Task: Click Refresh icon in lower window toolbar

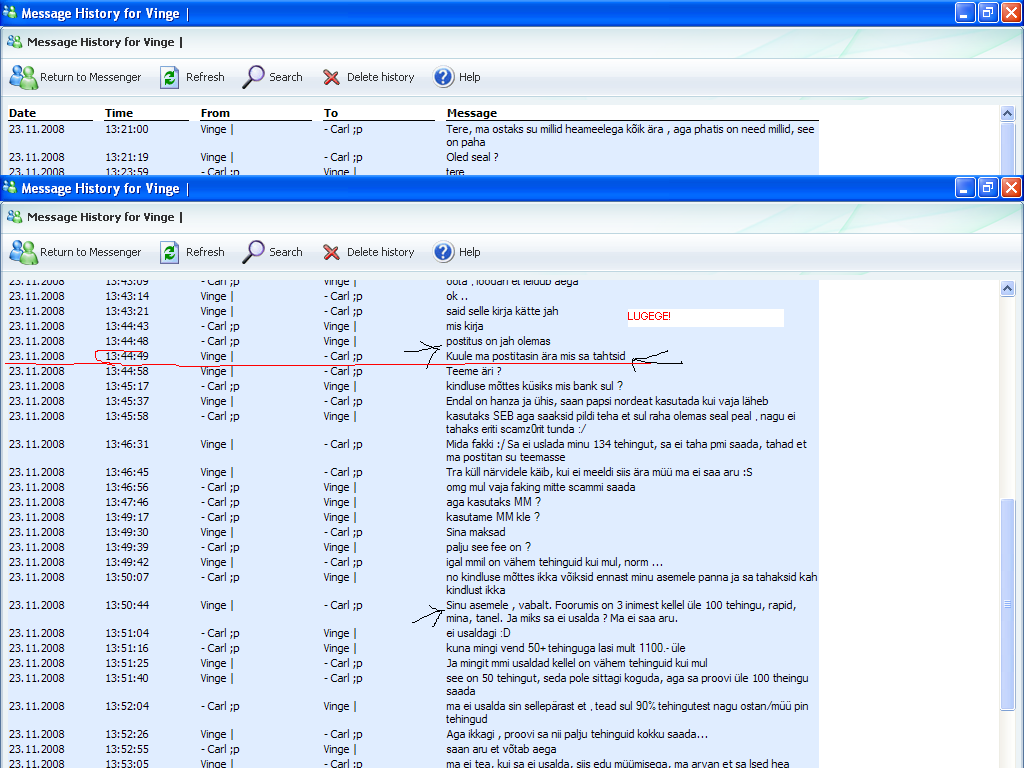Action: coord(170,252)
